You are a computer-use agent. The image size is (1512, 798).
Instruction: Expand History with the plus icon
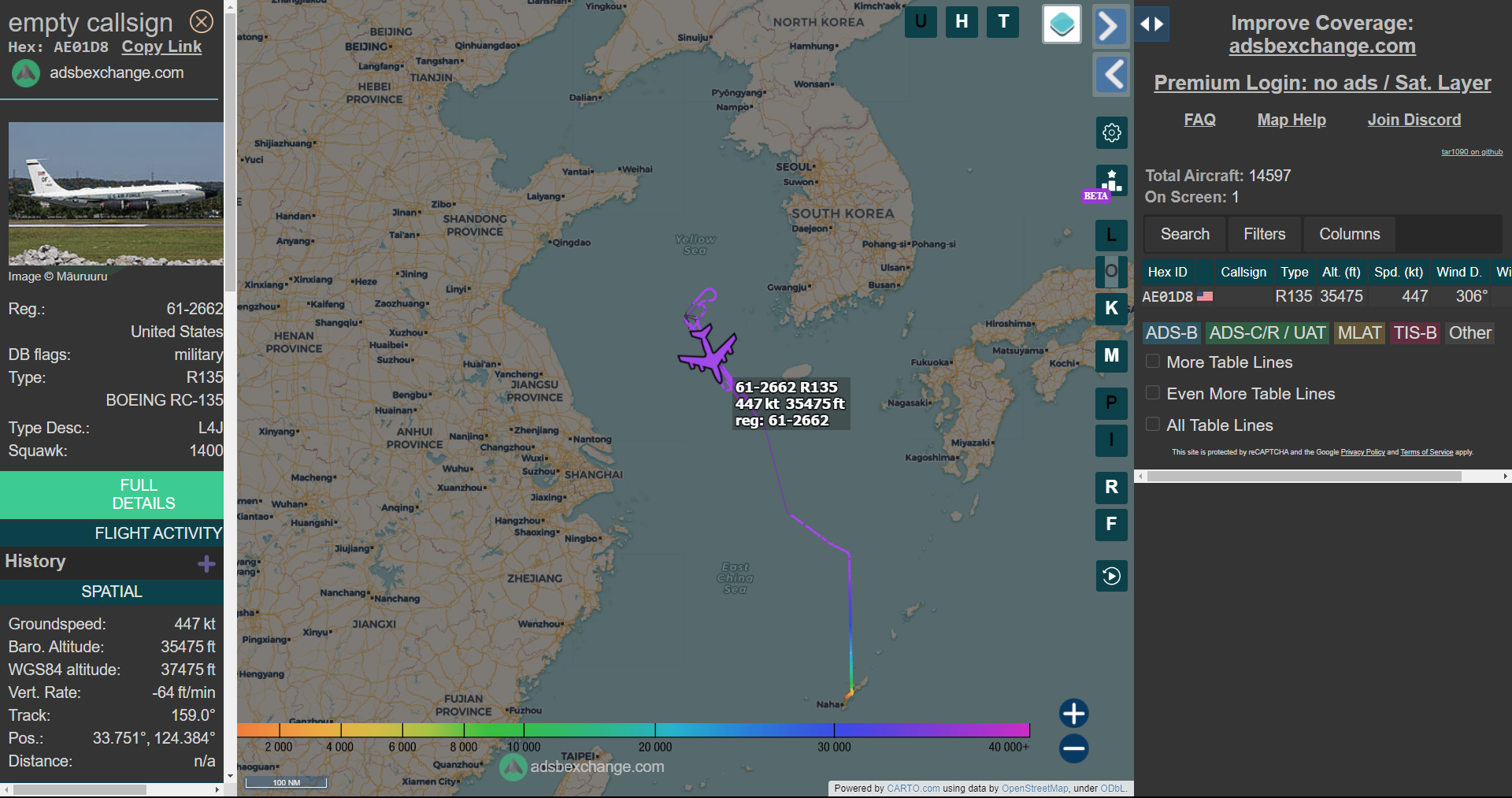(x=206, y=563)
